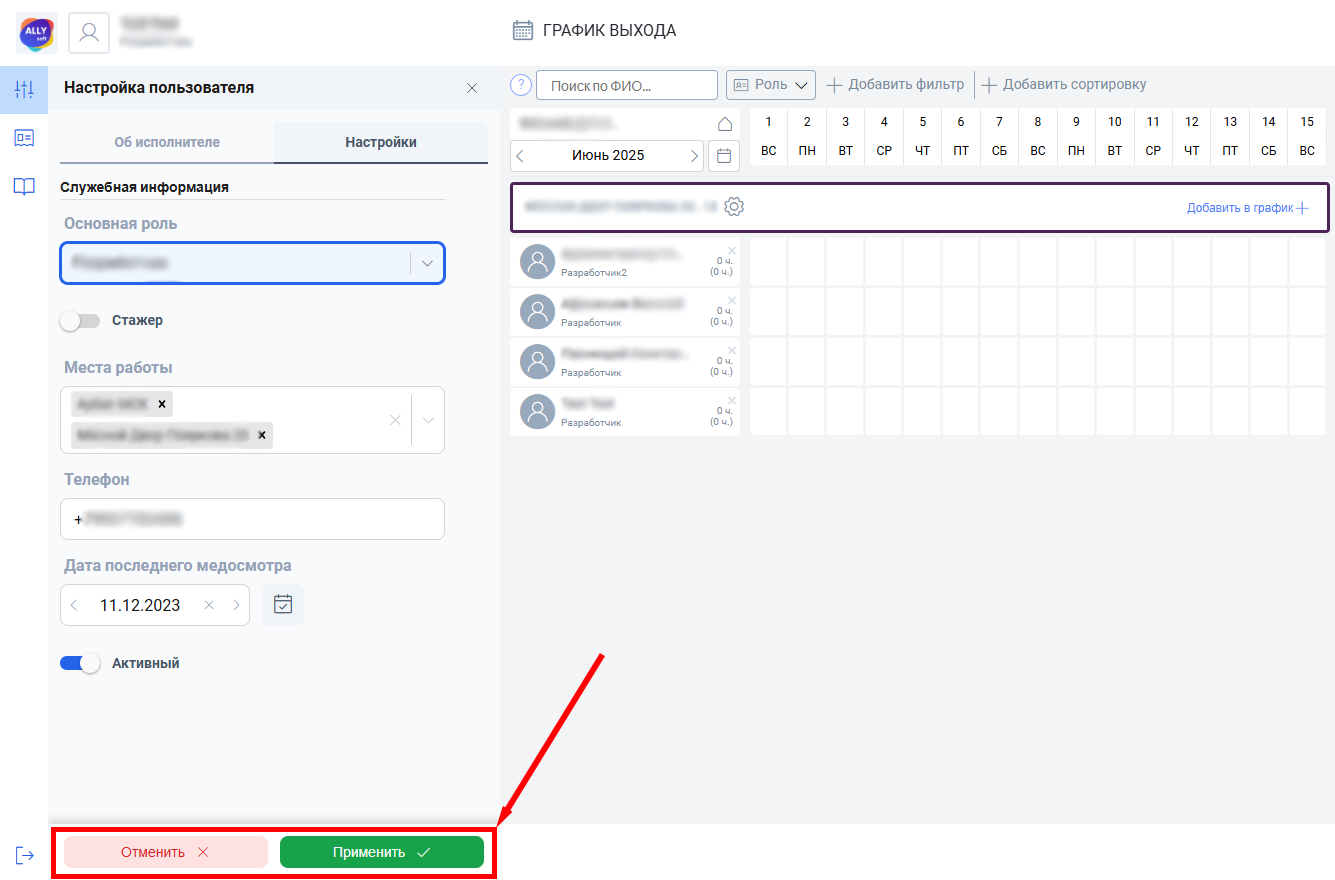Click Добавить фильтр

[895, 85]
